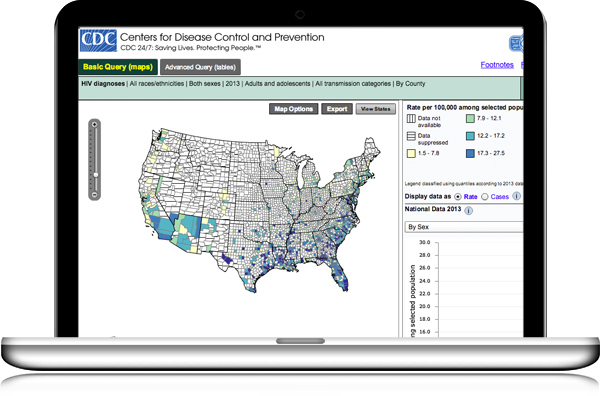Zoom out with the map minus button

click(95, 195)
